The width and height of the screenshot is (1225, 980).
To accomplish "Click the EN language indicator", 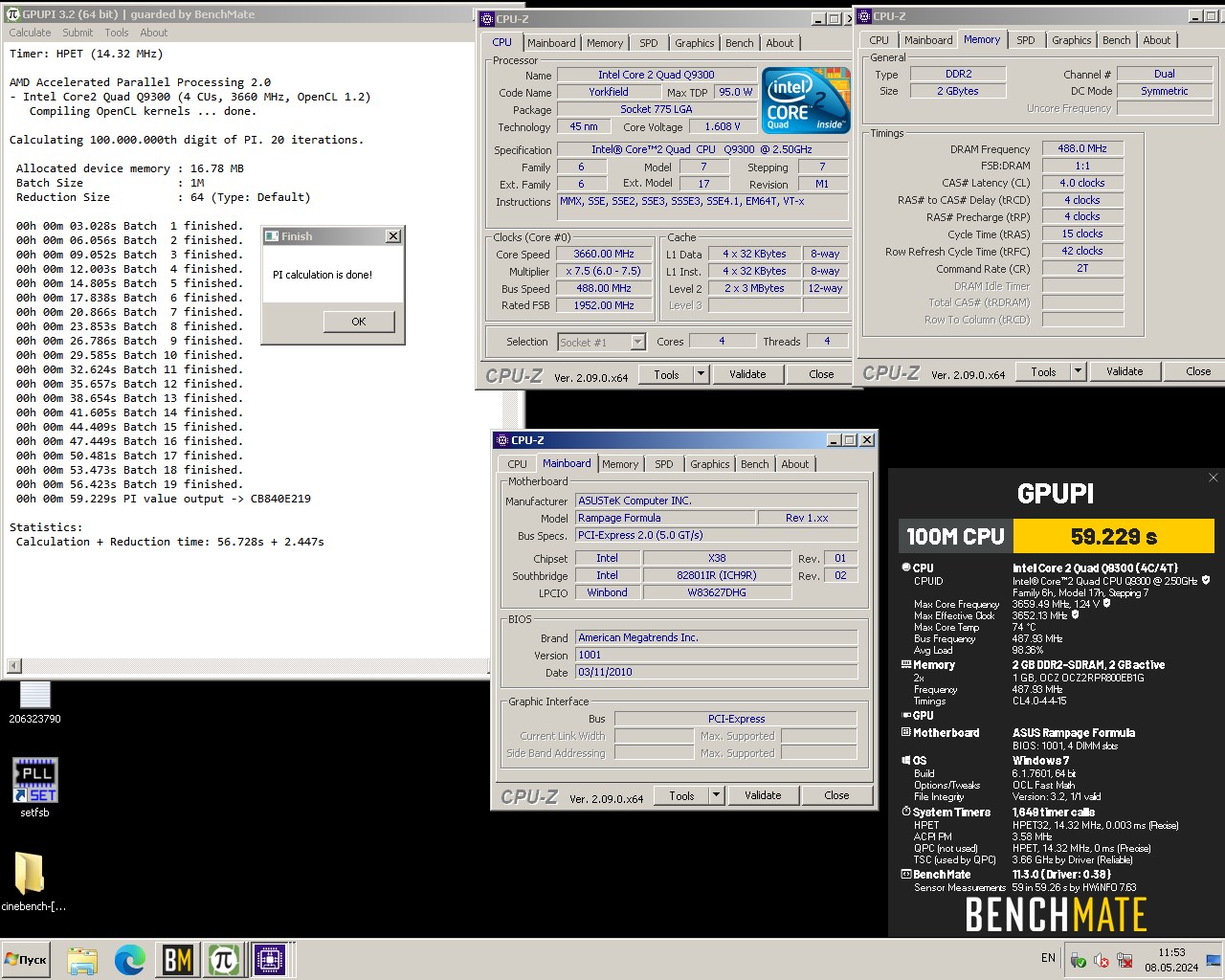I will coord(1048,958).
